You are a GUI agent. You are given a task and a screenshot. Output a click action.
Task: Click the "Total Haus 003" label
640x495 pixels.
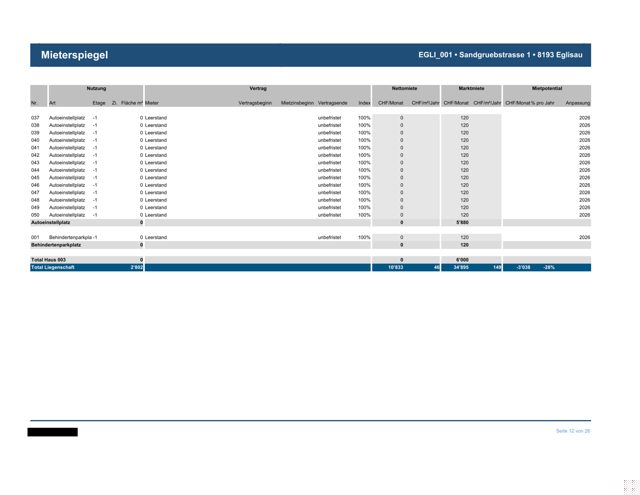click(x=48, y=260)
